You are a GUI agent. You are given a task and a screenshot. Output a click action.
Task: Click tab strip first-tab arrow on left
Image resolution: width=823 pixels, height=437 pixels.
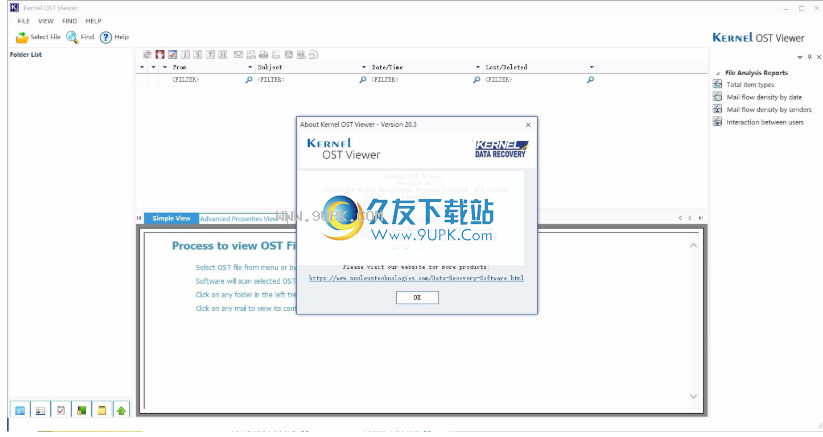(139, 218)
